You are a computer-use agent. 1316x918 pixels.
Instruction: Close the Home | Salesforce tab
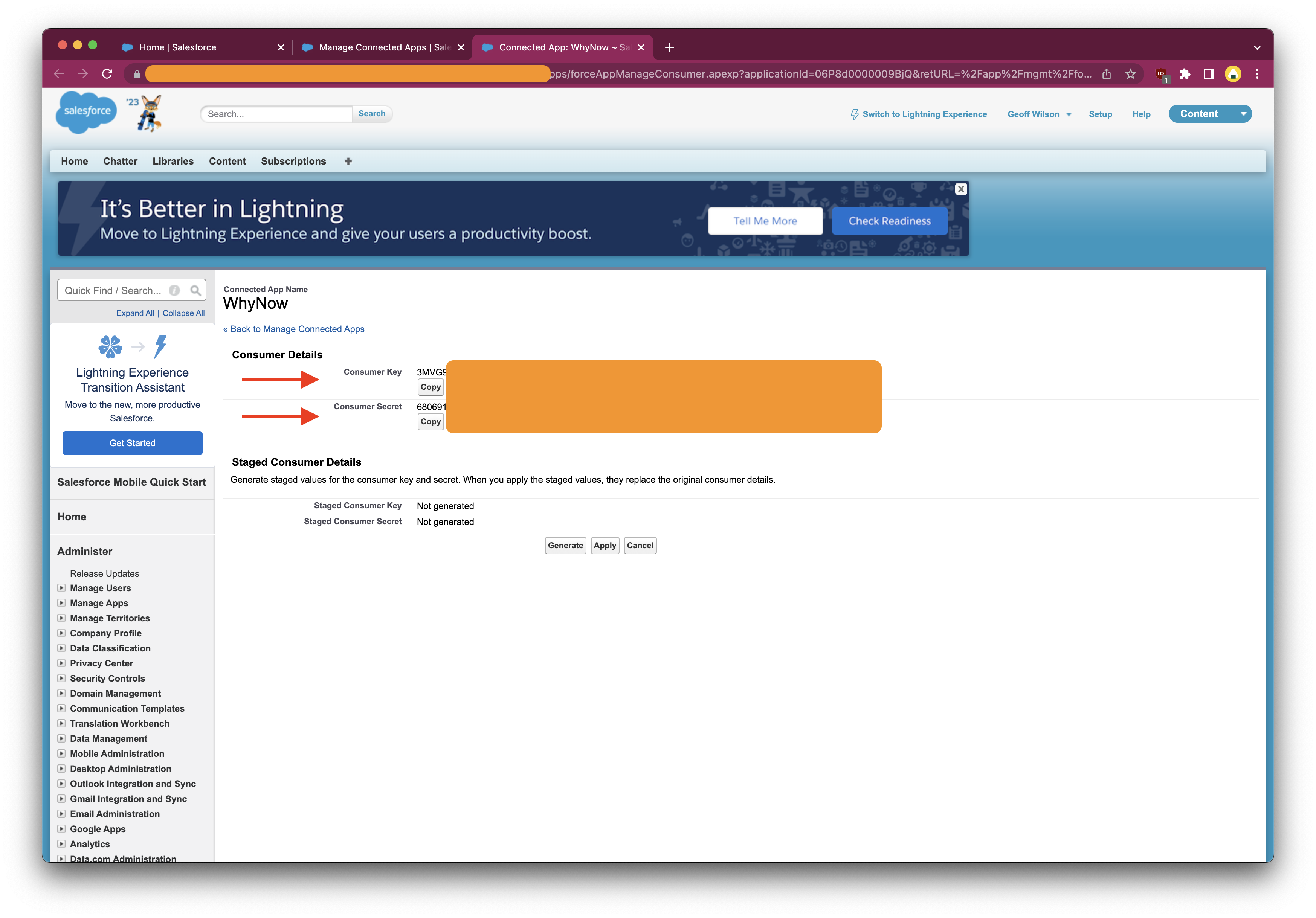point(281,47)
